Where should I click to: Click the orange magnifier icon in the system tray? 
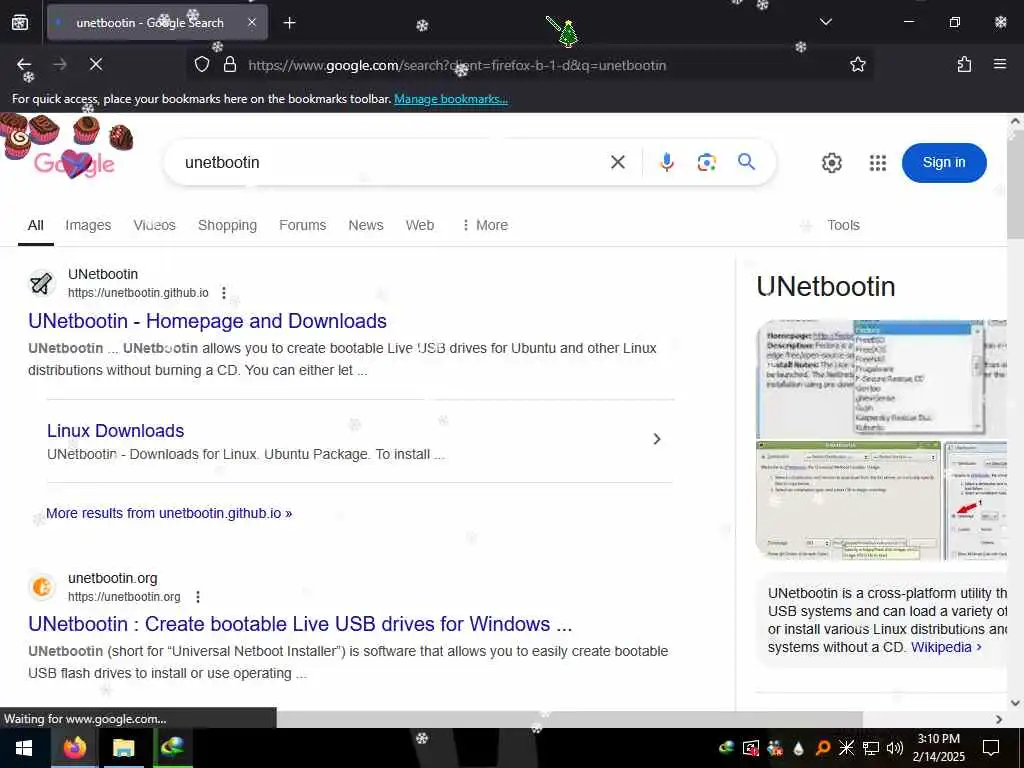click(822, 748)
